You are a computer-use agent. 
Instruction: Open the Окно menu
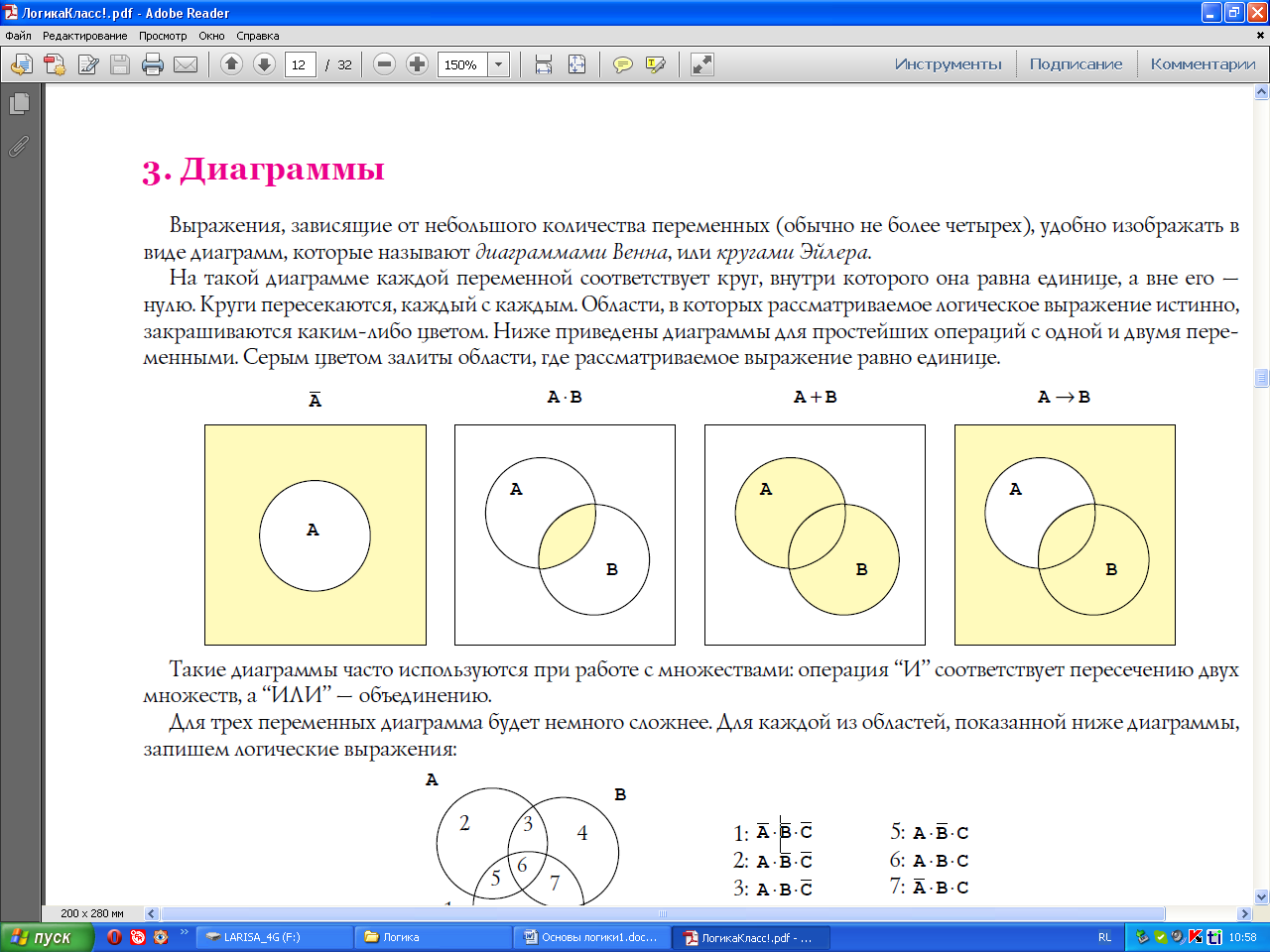[211, 36]
